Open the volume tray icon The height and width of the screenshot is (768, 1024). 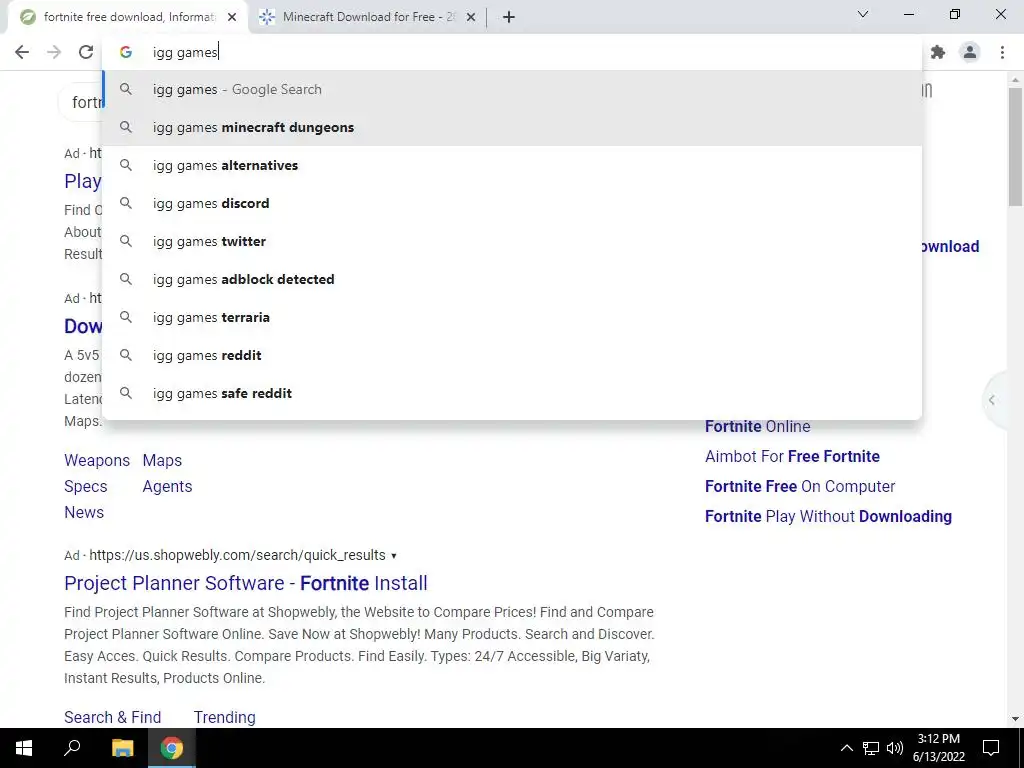895,748
